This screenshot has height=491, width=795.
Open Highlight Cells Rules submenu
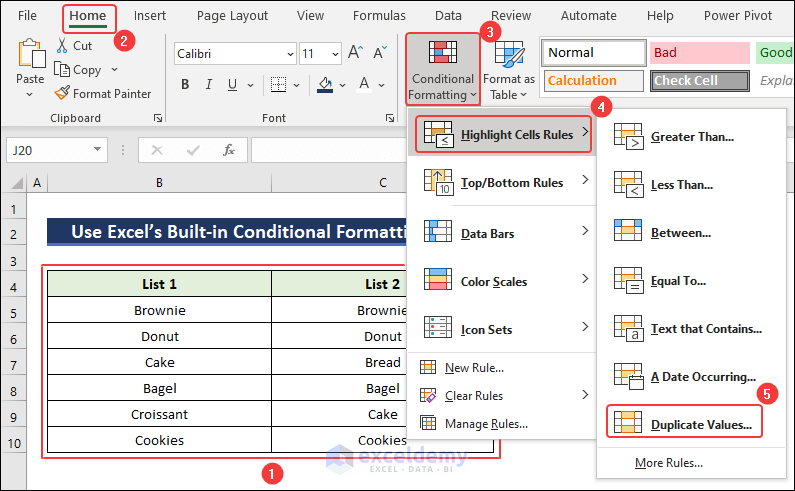click(503, 134)
